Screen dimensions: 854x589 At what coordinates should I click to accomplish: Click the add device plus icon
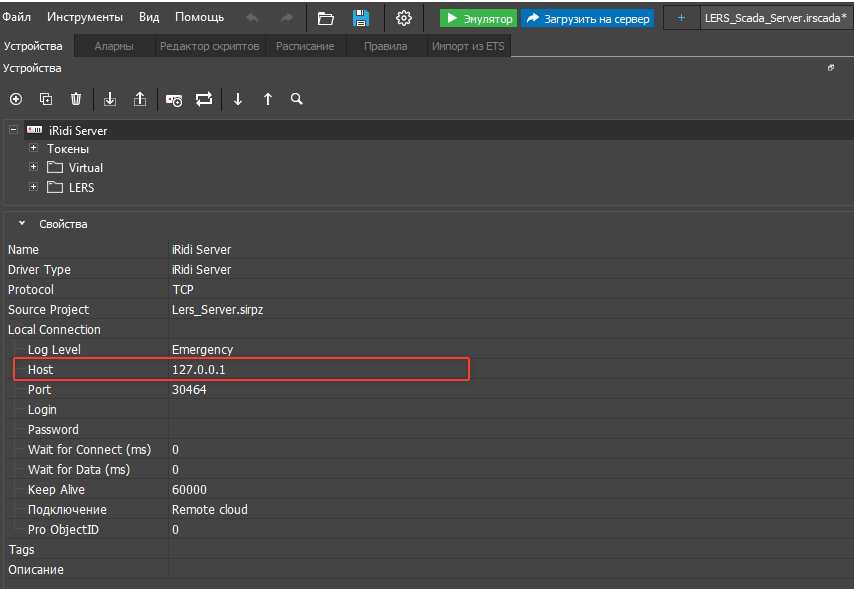(x=15, y=99)
